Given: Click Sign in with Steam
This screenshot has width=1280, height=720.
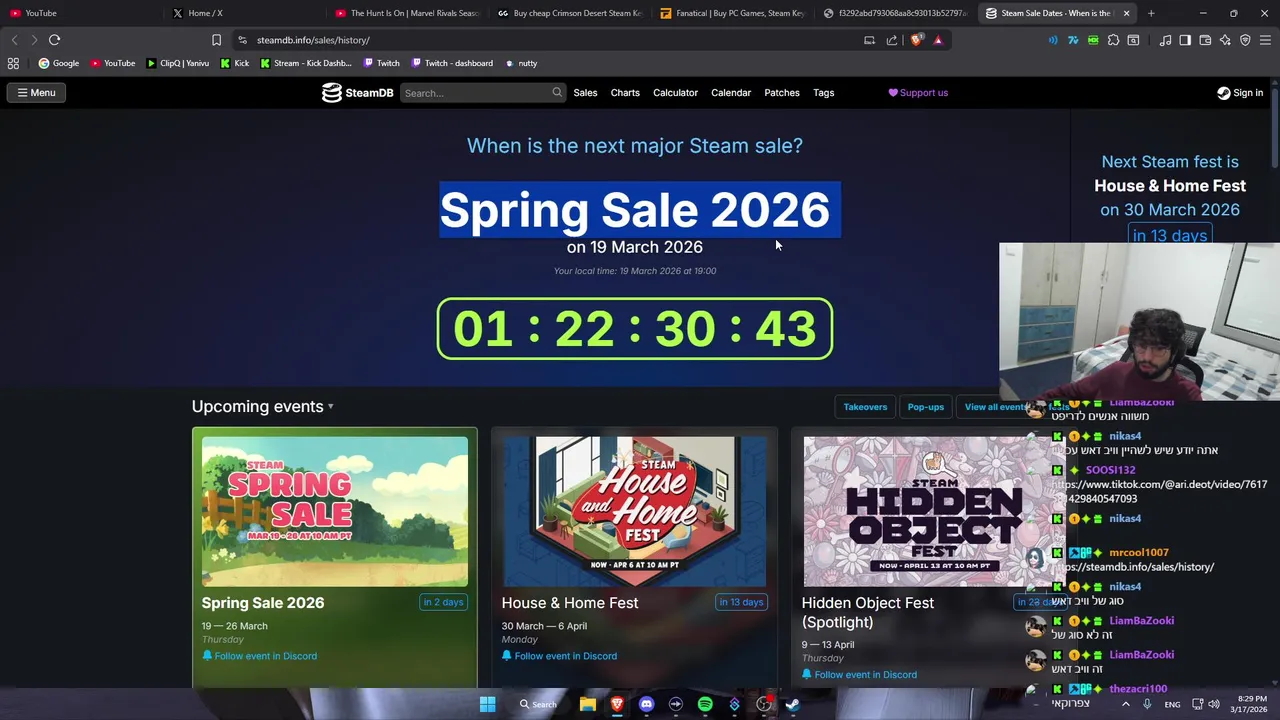Looking at the screenshot, I should tap(1240, 93).
